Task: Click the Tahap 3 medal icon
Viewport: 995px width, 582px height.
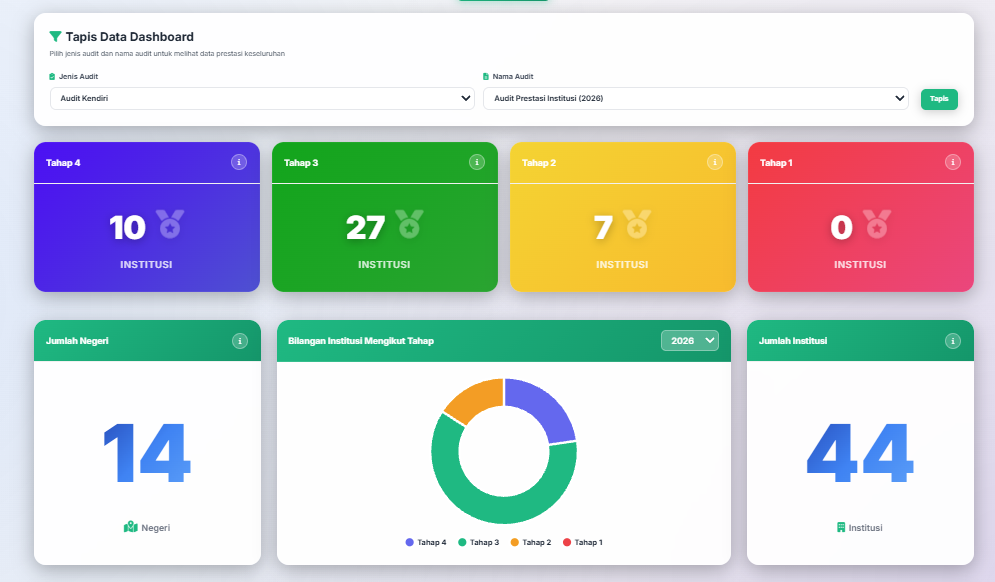Action: click(409, 224)
